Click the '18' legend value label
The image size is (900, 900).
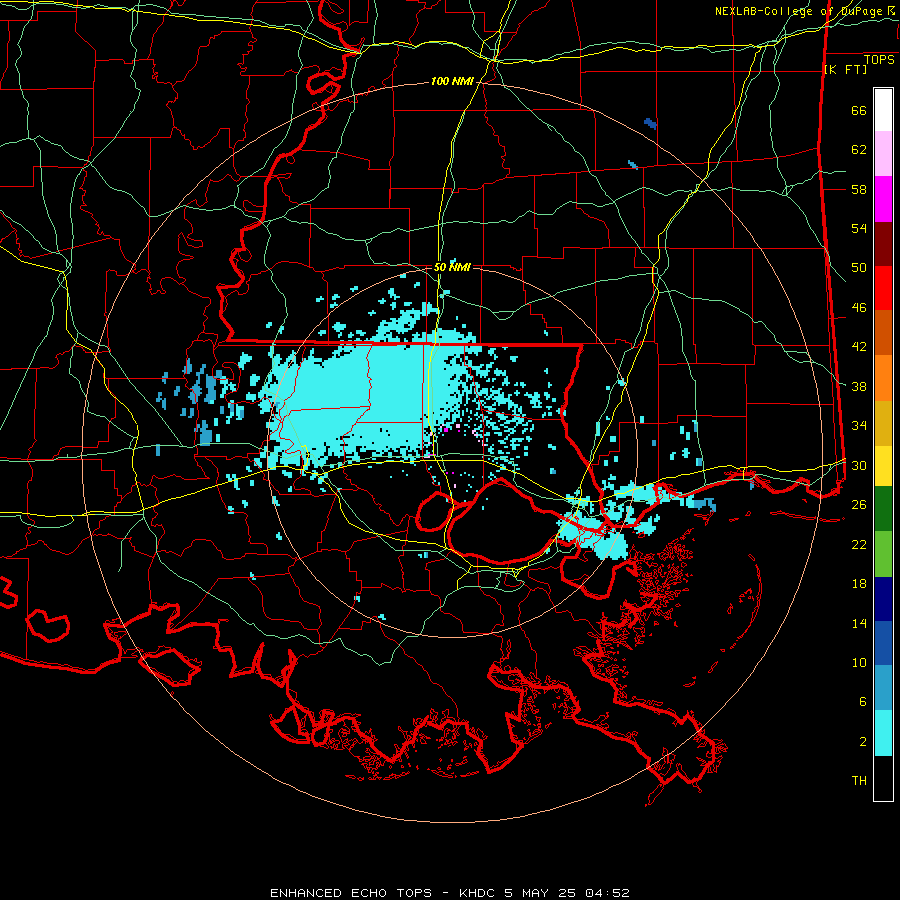(859, 584)
